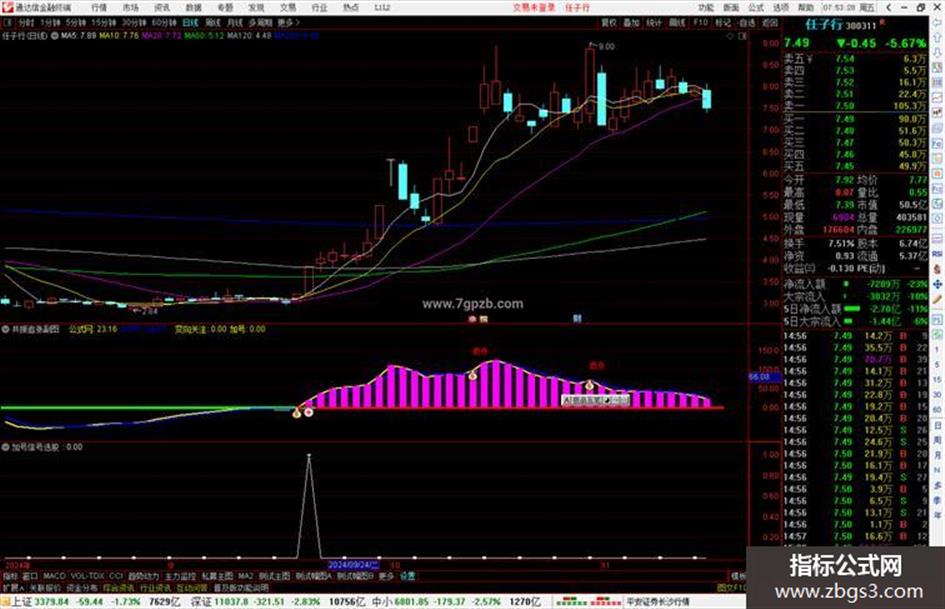Click the back arrow next to window controls

(x=888, y=8)
